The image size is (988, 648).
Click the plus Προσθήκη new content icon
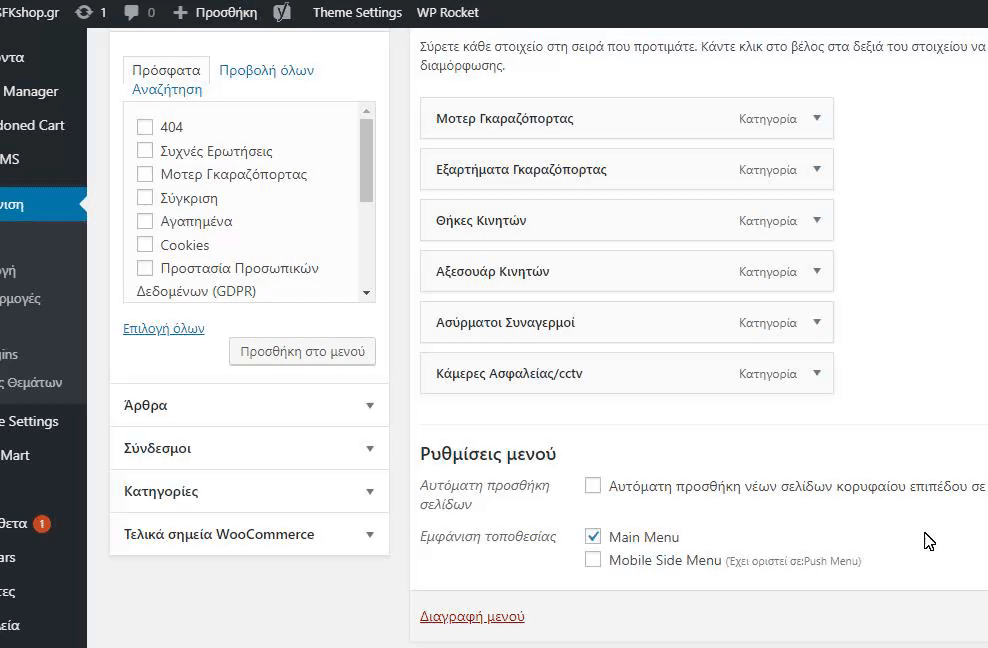[180, 13]
